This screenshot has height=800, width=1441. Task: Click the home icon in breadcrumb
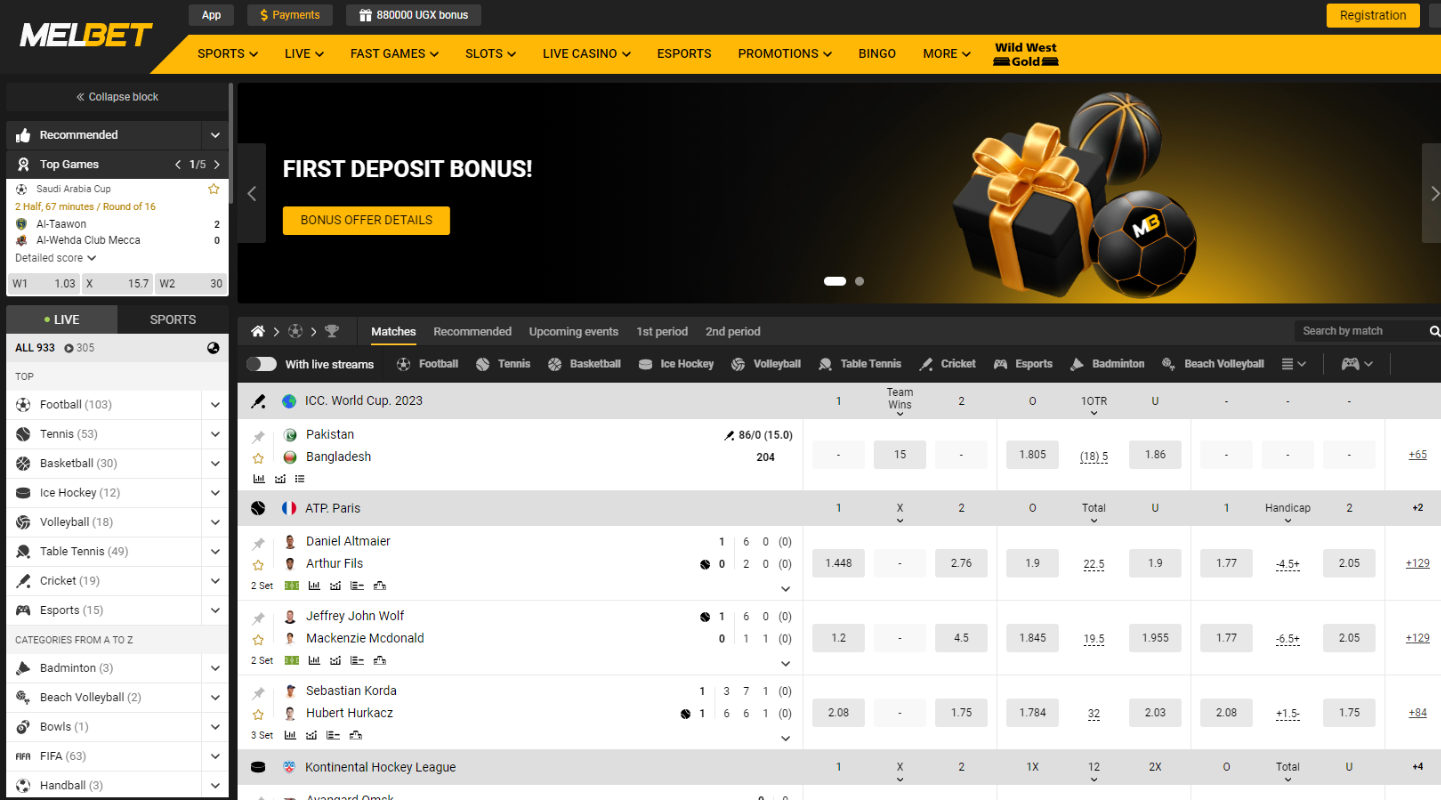pos(258,331)
